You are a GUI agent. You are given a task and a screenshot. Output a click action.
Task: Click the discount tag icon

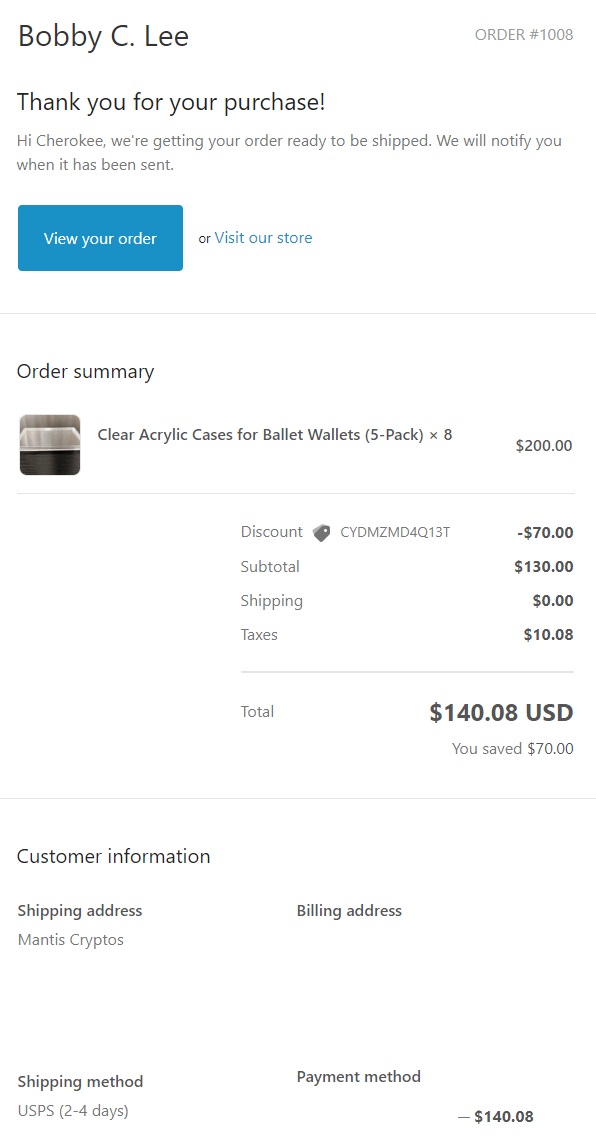tap(321, 532)
